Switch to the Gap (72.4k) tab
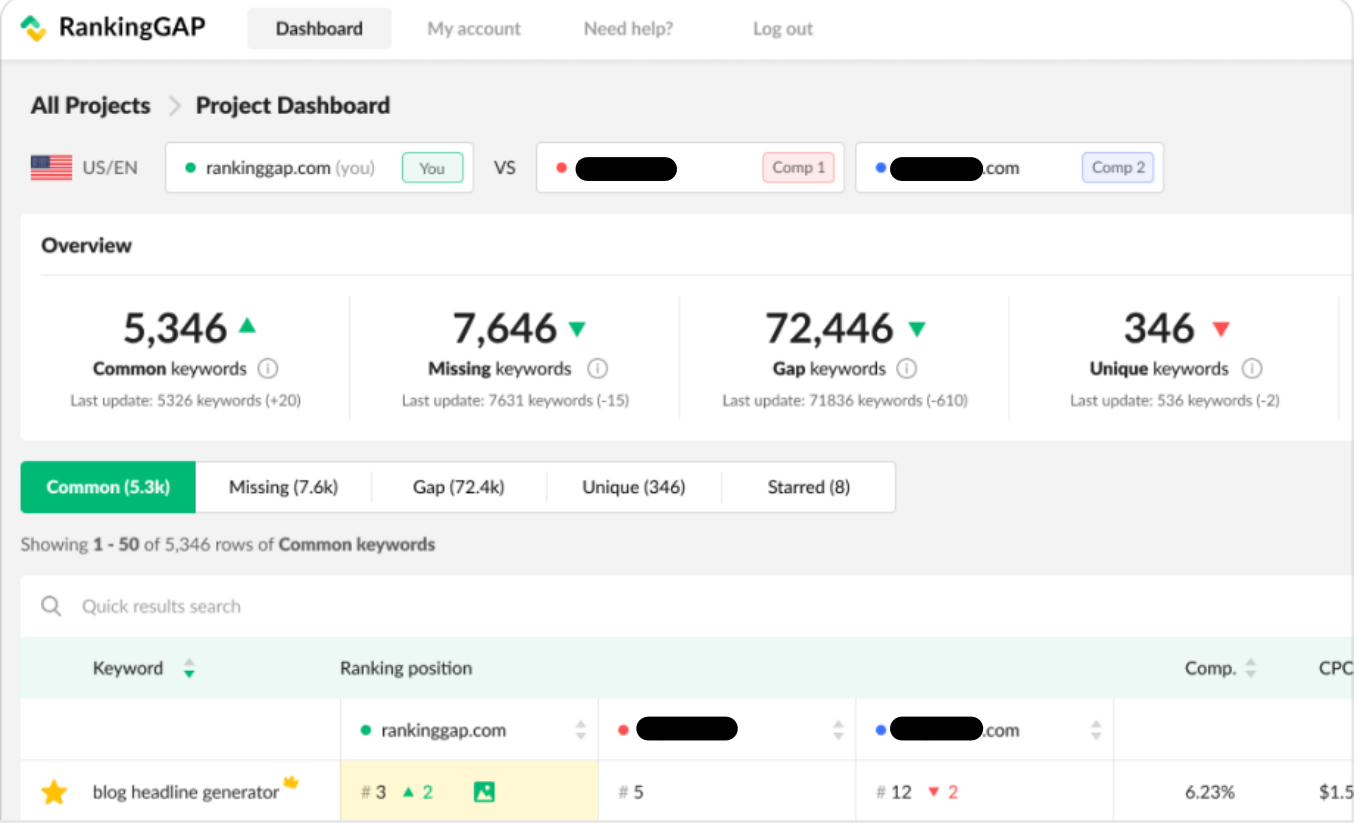The height and width of the screenshot is (823, 1354). pyautogui.click(x=459, y=487)
